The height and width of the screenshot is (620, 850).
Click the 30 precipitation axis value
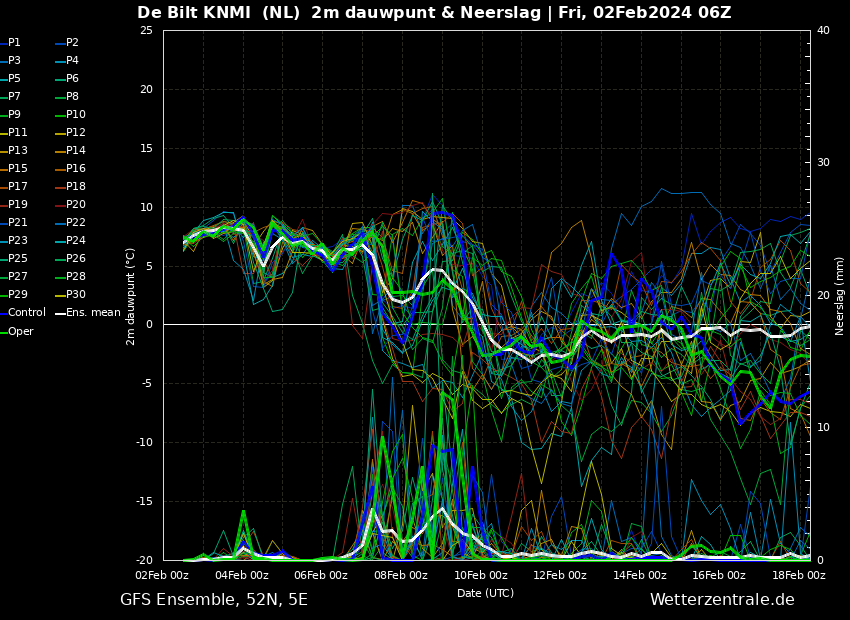tap(823, 163)
